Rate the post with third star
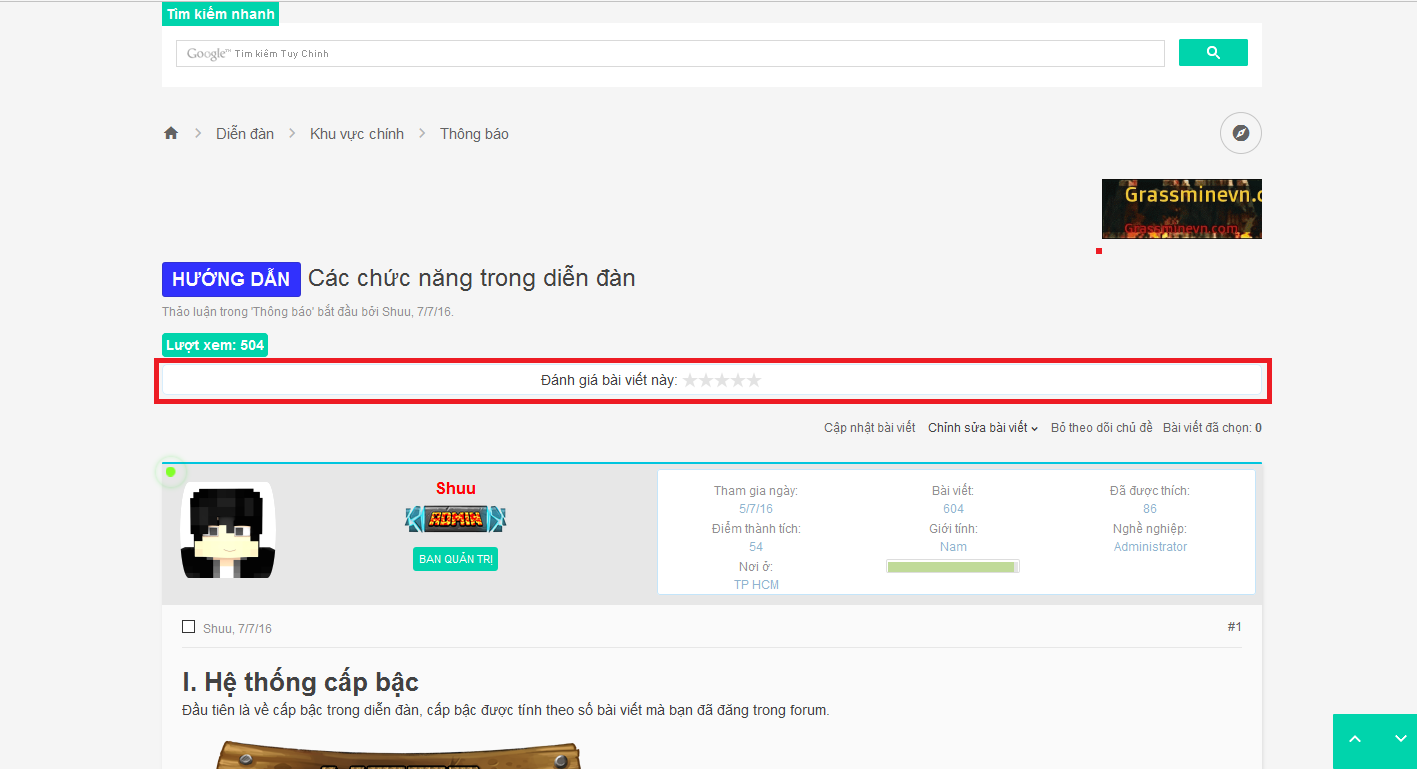The width and height of the screenshot is (1417, 769). click(722, 380)
